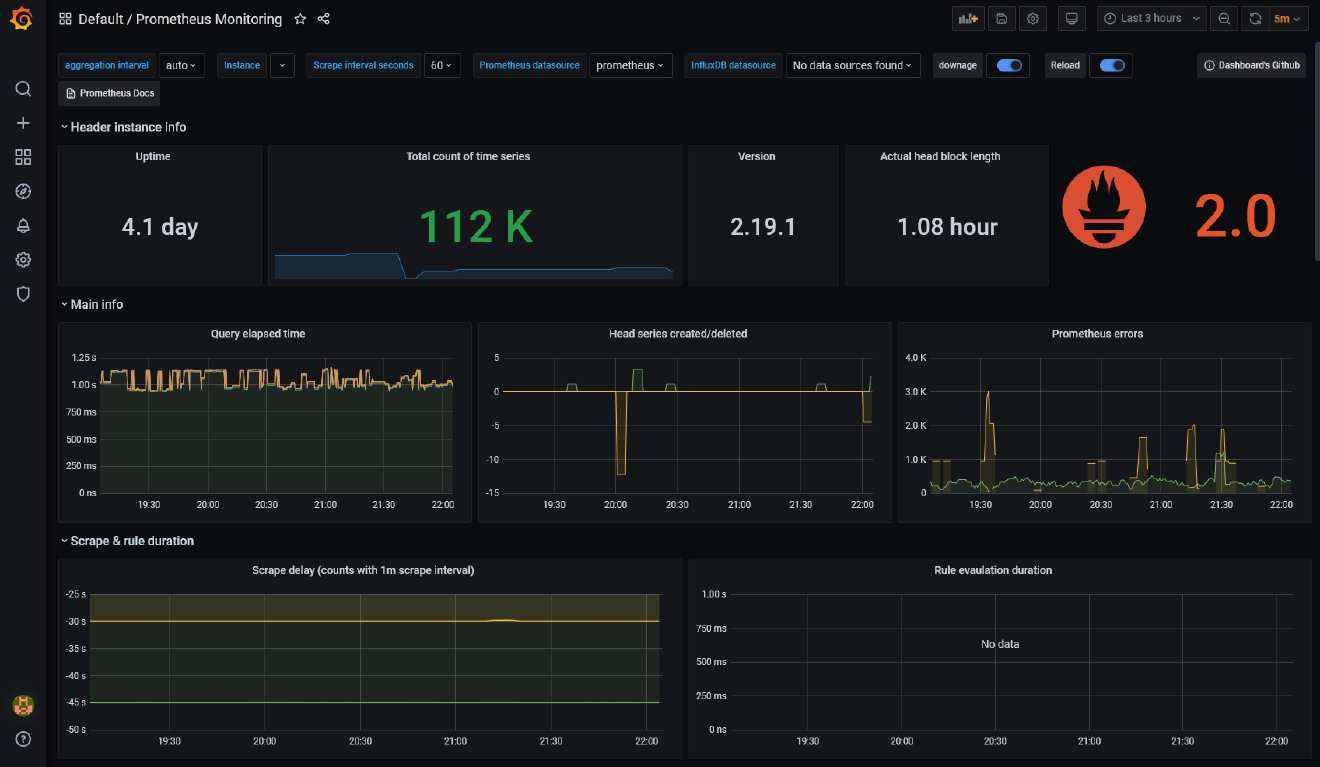
Task: Collapse the Main info row
Action: click(x=91, y=303)
